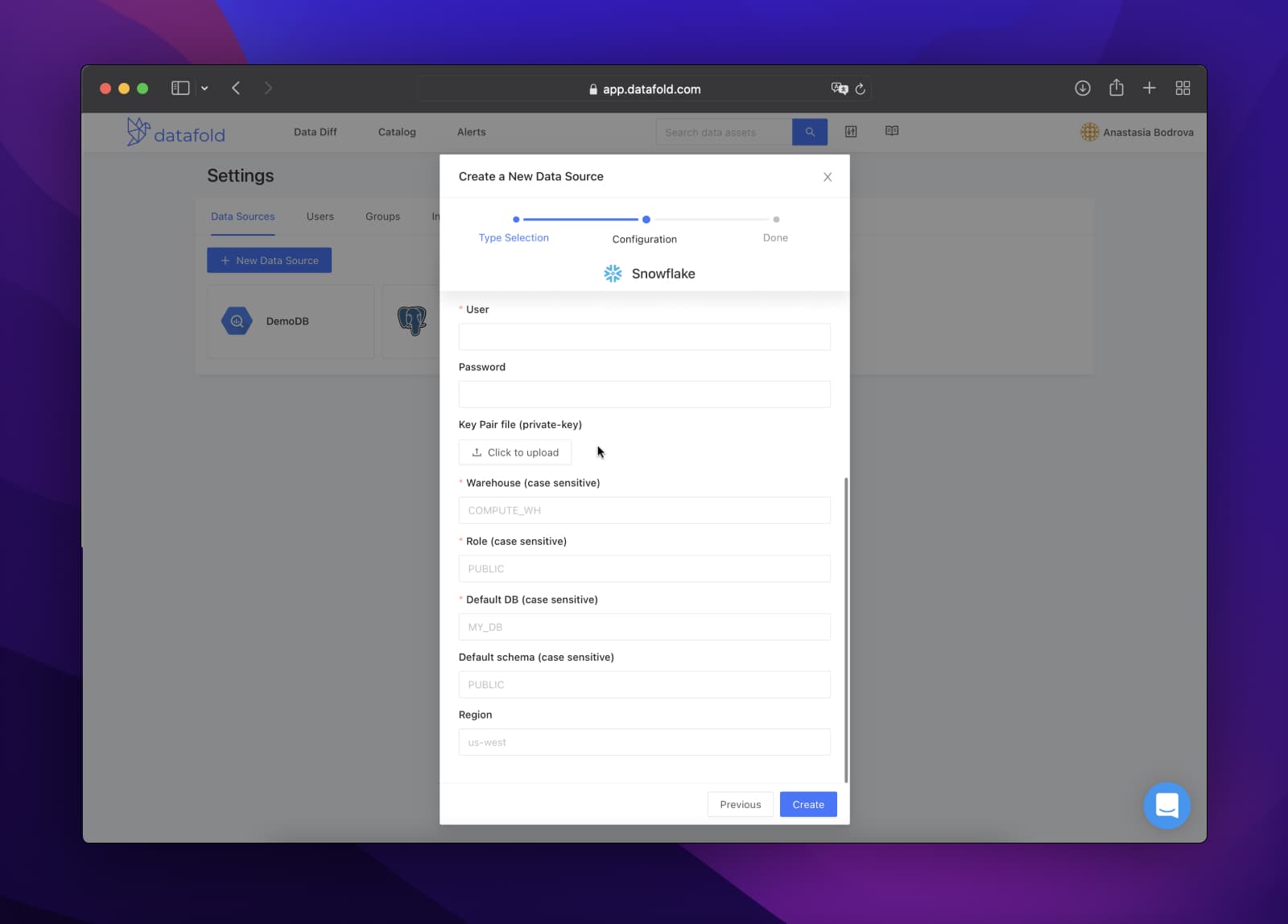This screenshot has height=924, width=1288.
Task: Open the documentation book icon
Action: click(x=892, y=130)
